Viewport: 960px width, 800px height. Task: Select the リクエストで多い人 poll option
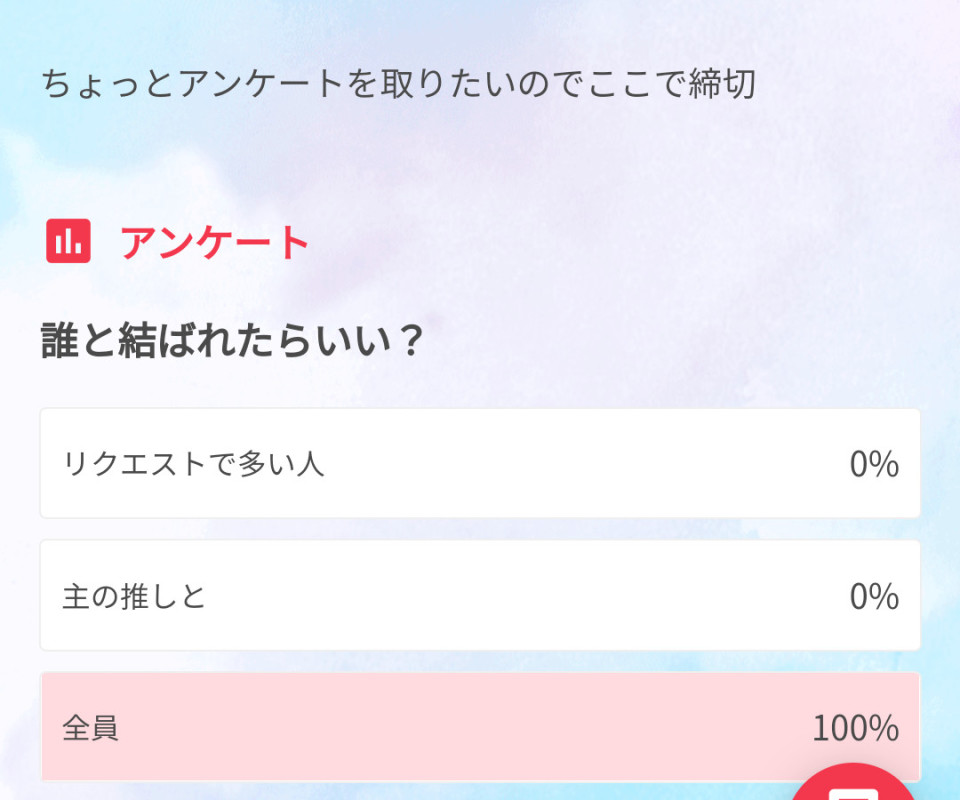[480, 463]
